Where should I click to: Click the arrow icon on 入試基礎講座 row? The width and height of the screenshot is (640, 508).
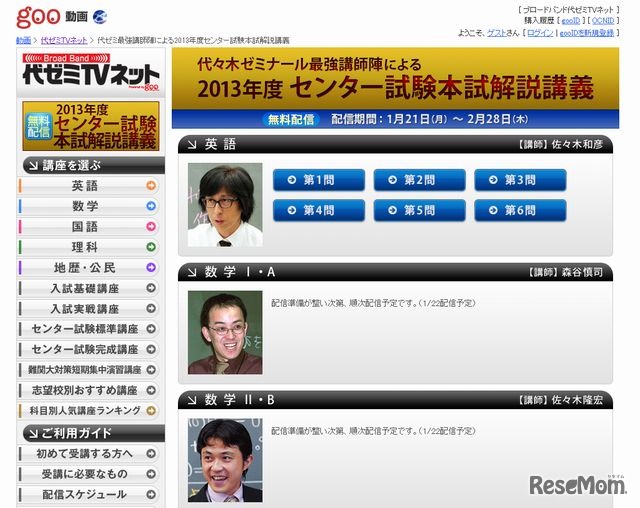(x=151, y=288)
